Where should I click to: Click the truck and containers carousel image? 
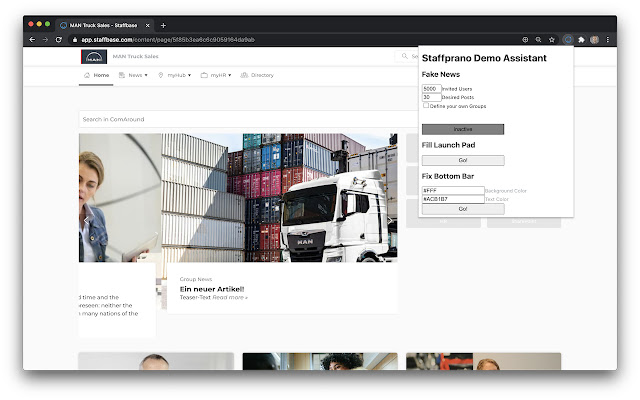pos(279,198)
